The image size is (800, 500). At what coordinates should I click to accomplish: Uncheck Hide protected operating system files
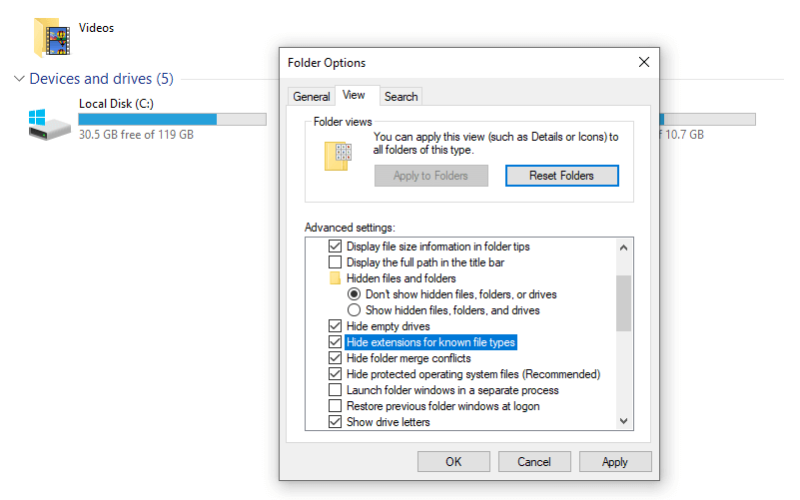[335, 374]
